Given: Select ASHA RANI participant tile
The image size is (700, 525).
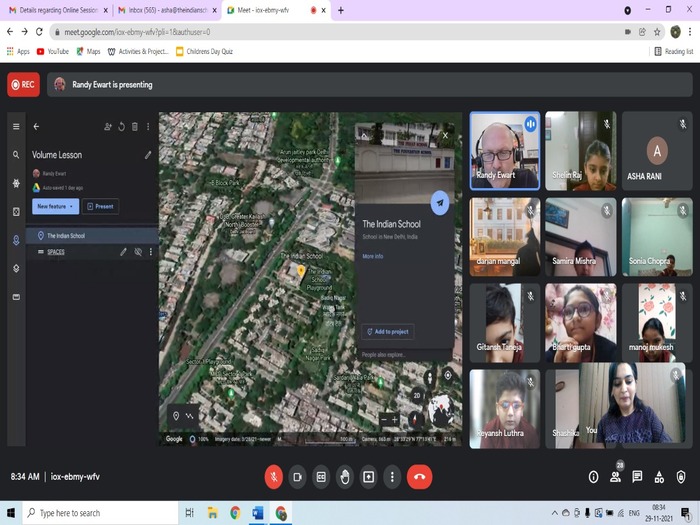Looking at the screenshot, I should (x=657, y=151).
